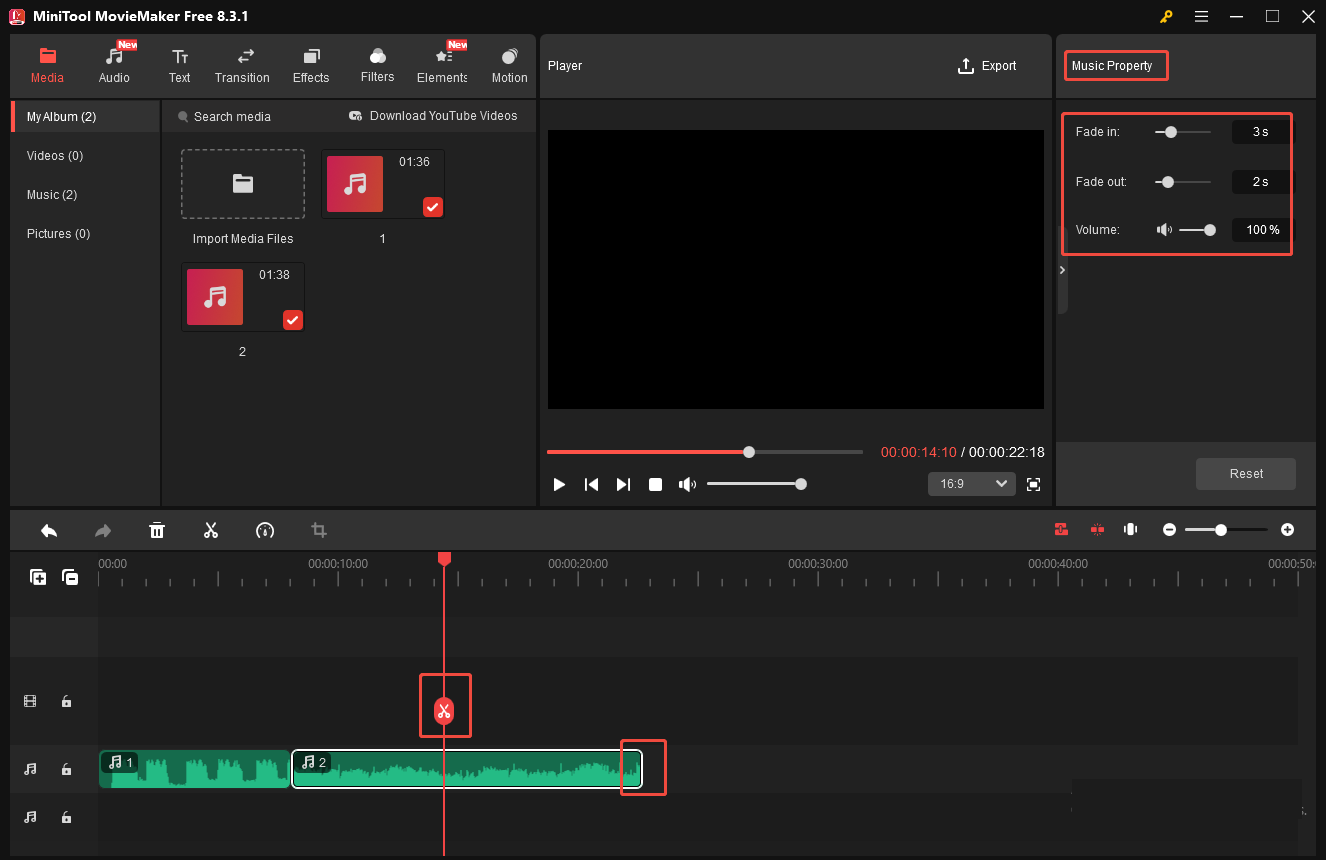Uncheck the selected music file labeled 1
Screen dimensions: 1326x860
click(x=432, y=207)
